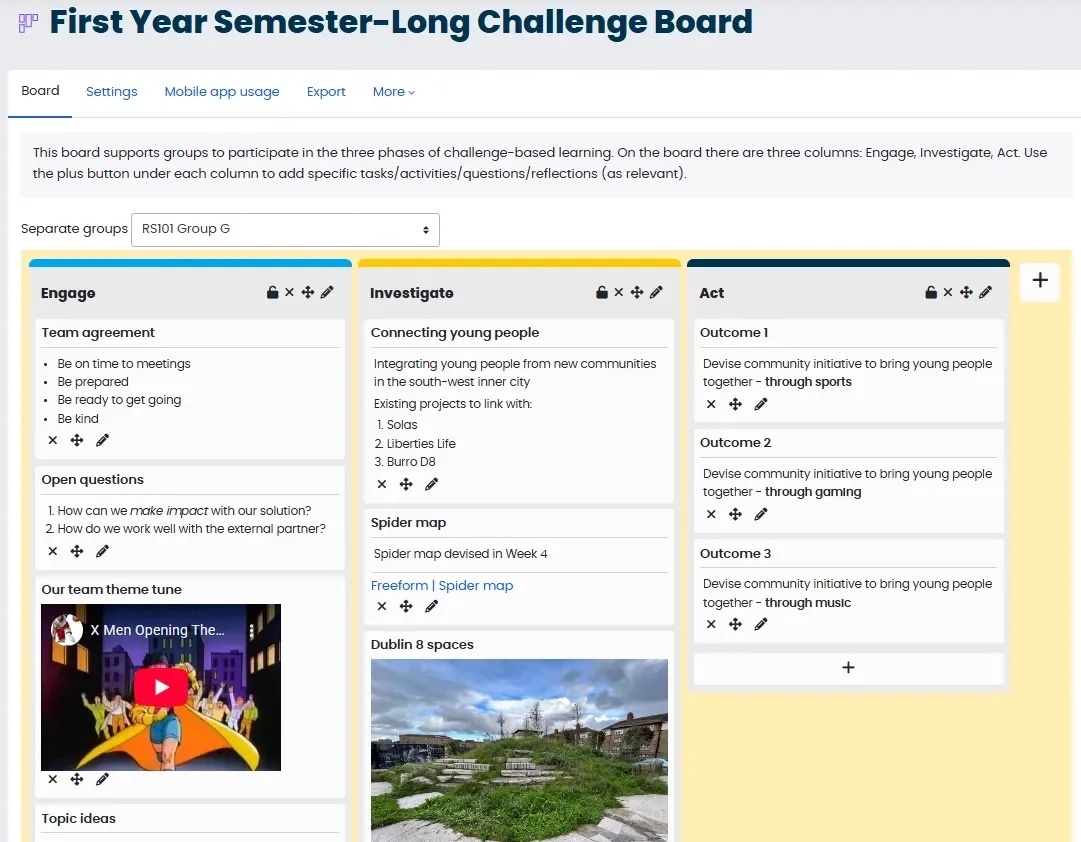Delete the Open questions note

pos(52,551)
